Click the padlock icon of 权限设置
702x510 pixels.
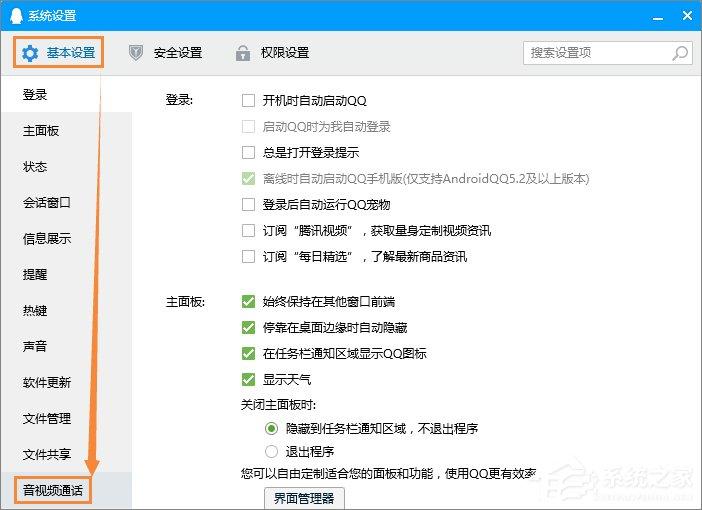[x=243, y=53]
